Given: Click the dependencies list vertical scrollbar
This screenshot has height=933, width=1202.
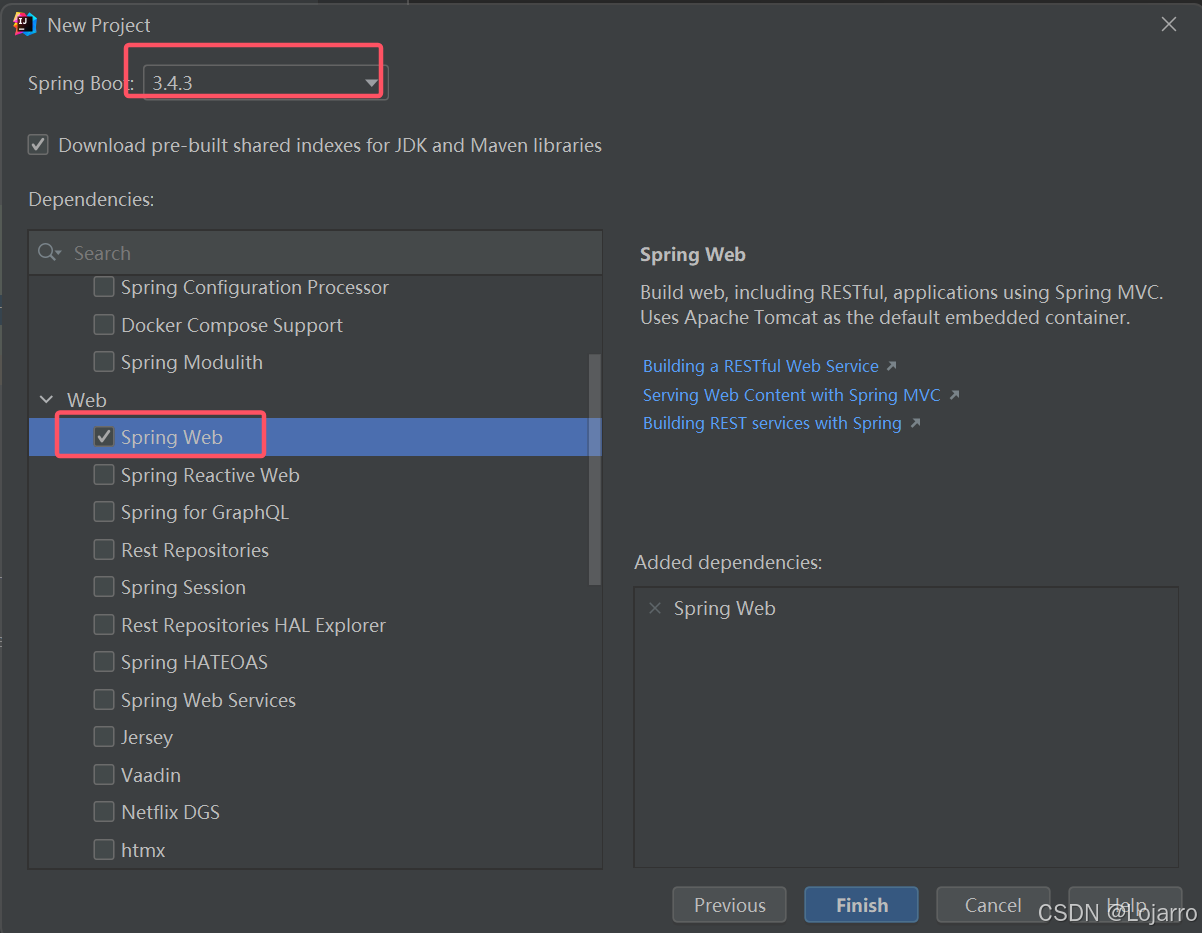Looking at the screenshot, I should pos(595,468).
